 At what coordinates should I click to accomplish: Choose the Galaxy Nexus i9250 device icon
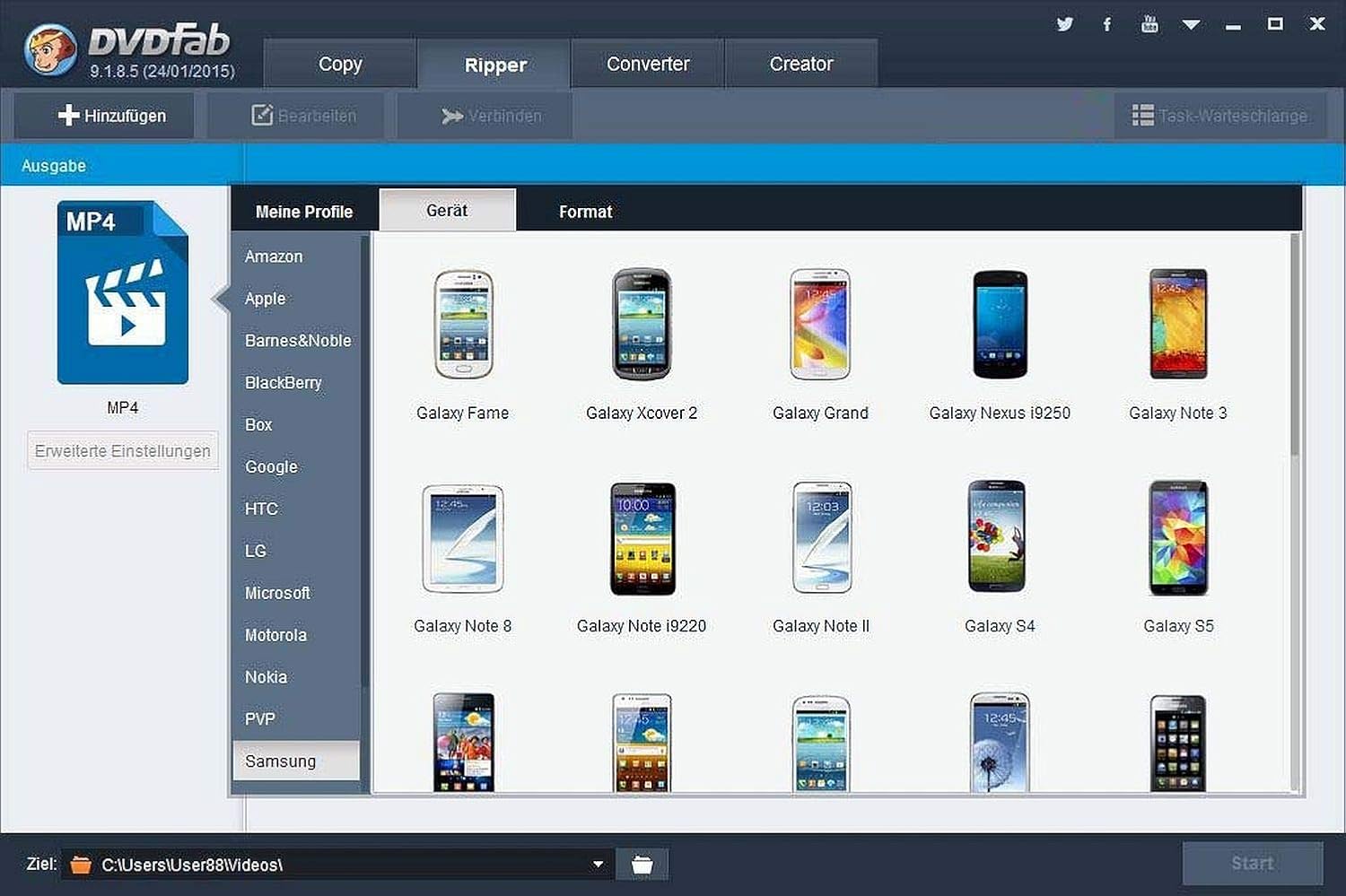pyautogui.click(x=1000, y=325)
